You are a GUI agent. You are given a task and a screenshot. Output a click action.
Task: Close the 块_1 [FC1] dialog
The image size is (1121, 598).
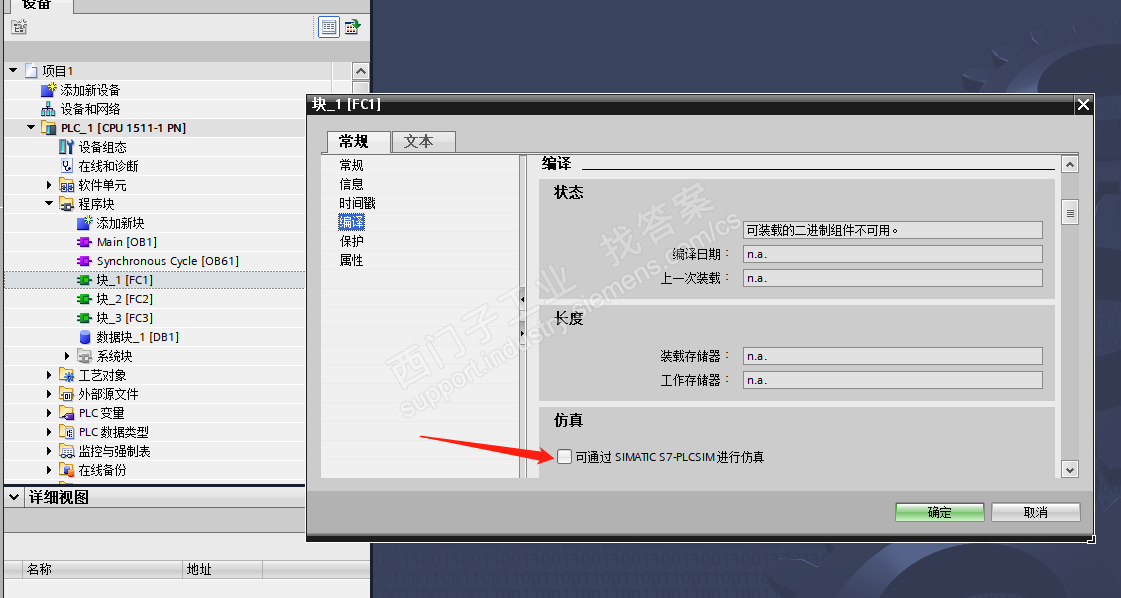coord(1084,105)
